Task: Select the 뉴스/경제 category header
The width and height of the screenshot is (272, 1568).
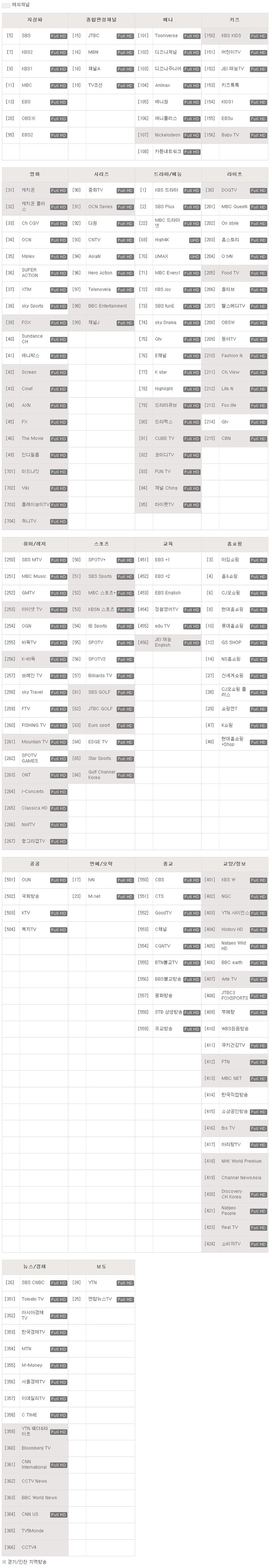Action: click(35, 1267)
